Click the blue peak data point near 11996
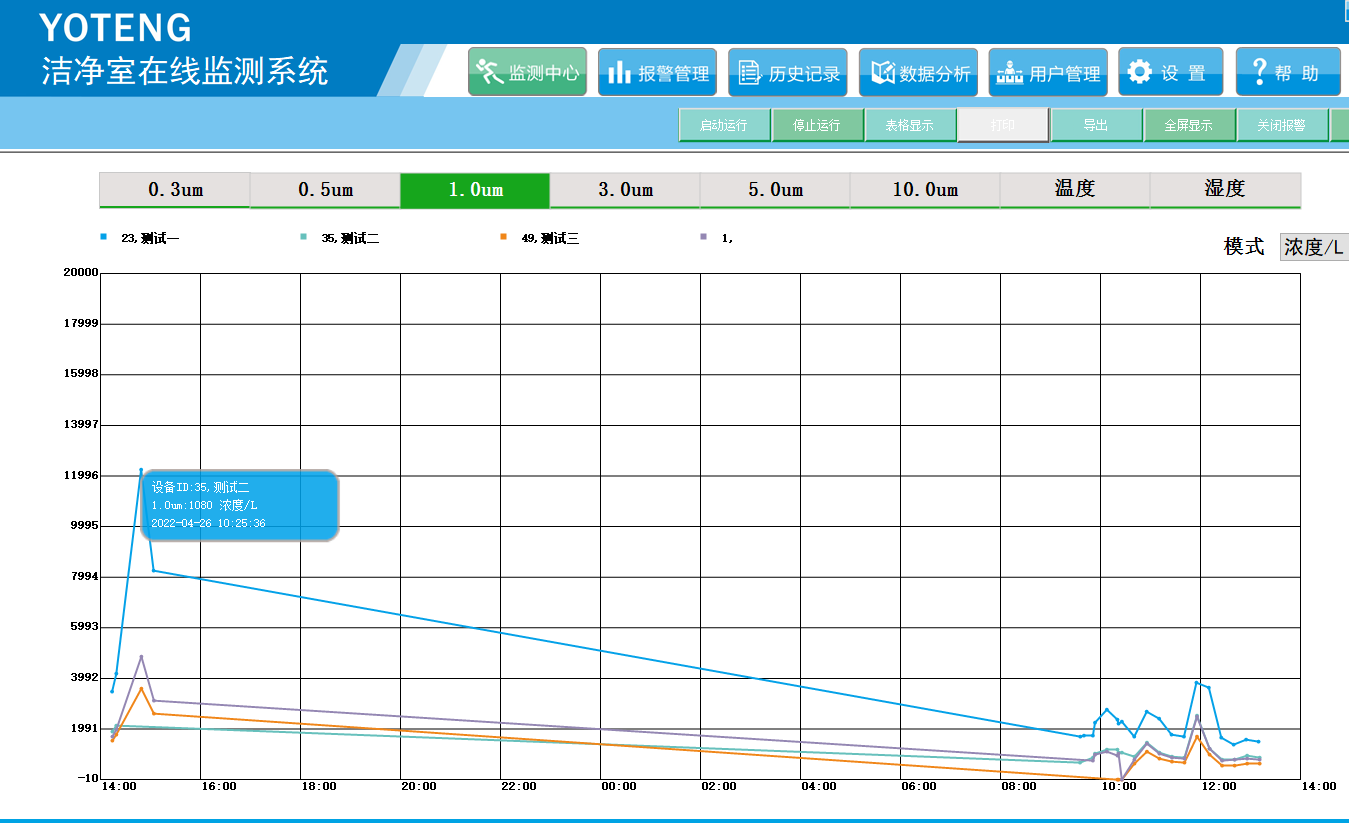The height and width of the screenshot is (823, 1349). (x=141, y=469)
